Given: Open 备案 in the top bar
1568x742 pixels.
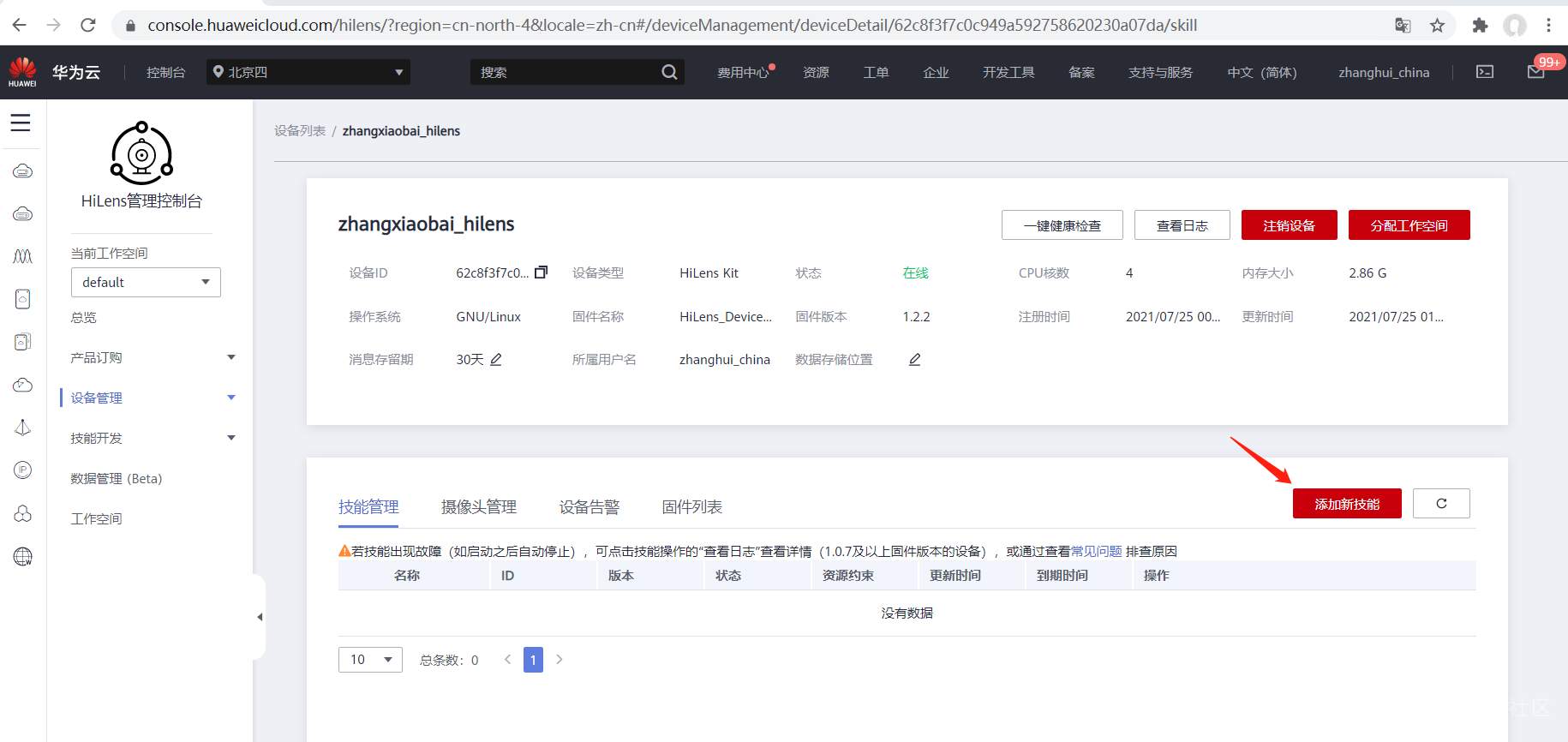Looking at the screenshot, I should point(1081,72).
